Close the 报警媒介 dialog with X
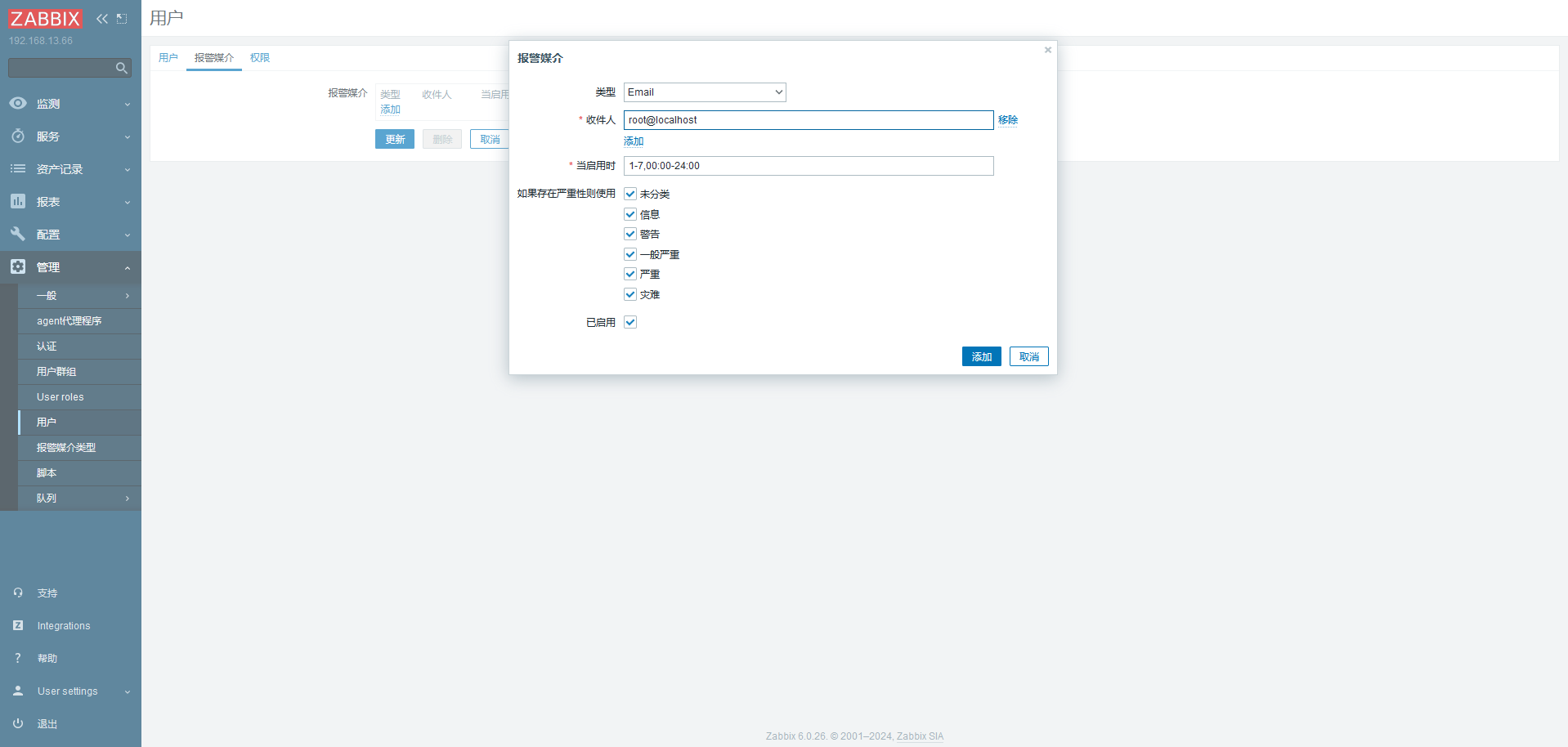Screen dimensions: 1568x747 (x=1047, y=51)
